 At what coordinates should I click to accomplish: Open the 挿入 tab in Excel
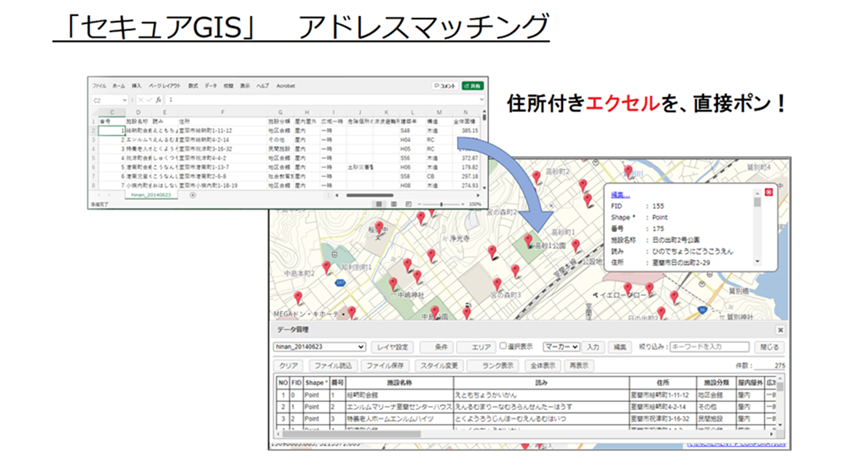point(137,86)
